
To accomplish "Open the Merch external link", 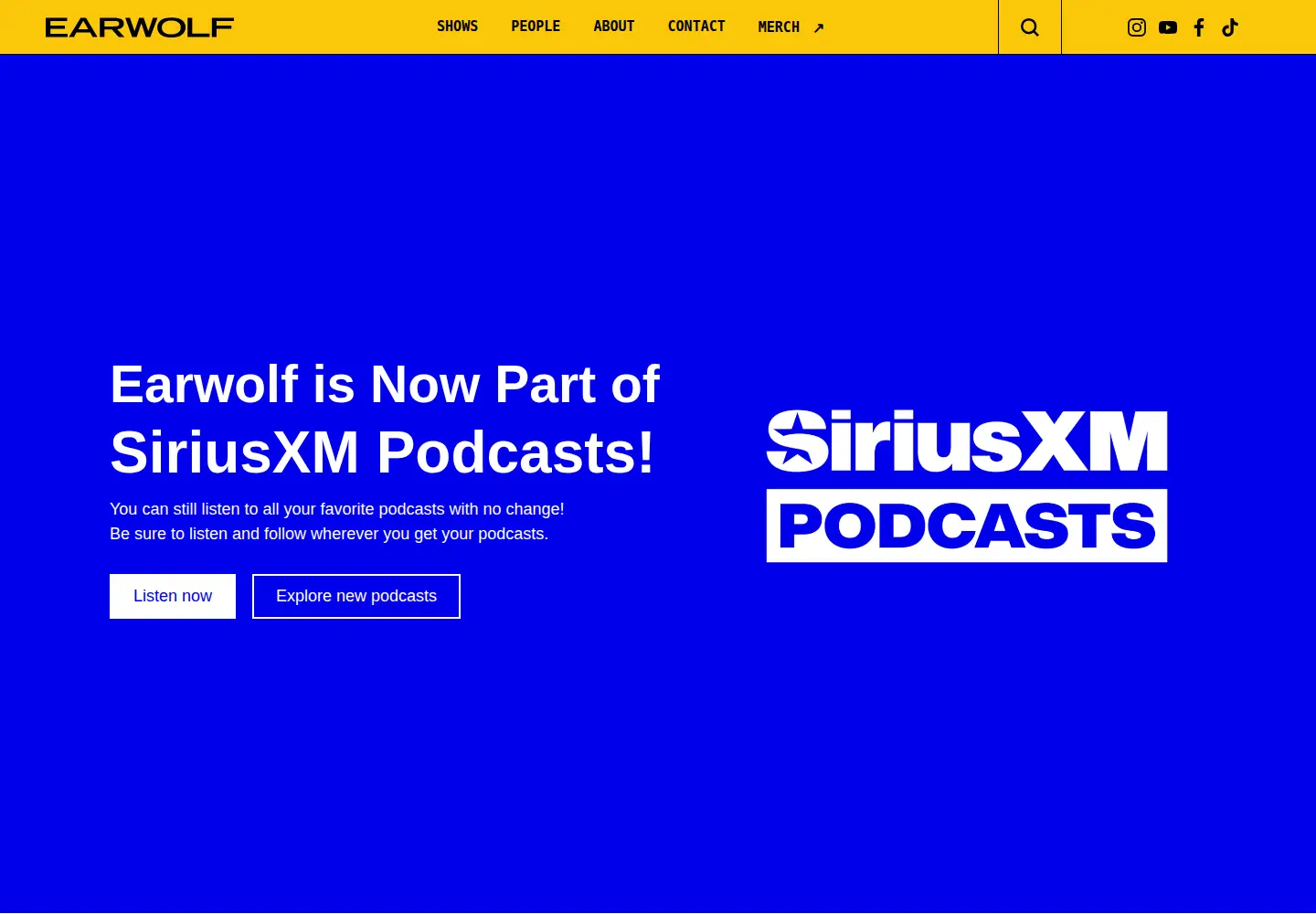I will pos(791,27).
